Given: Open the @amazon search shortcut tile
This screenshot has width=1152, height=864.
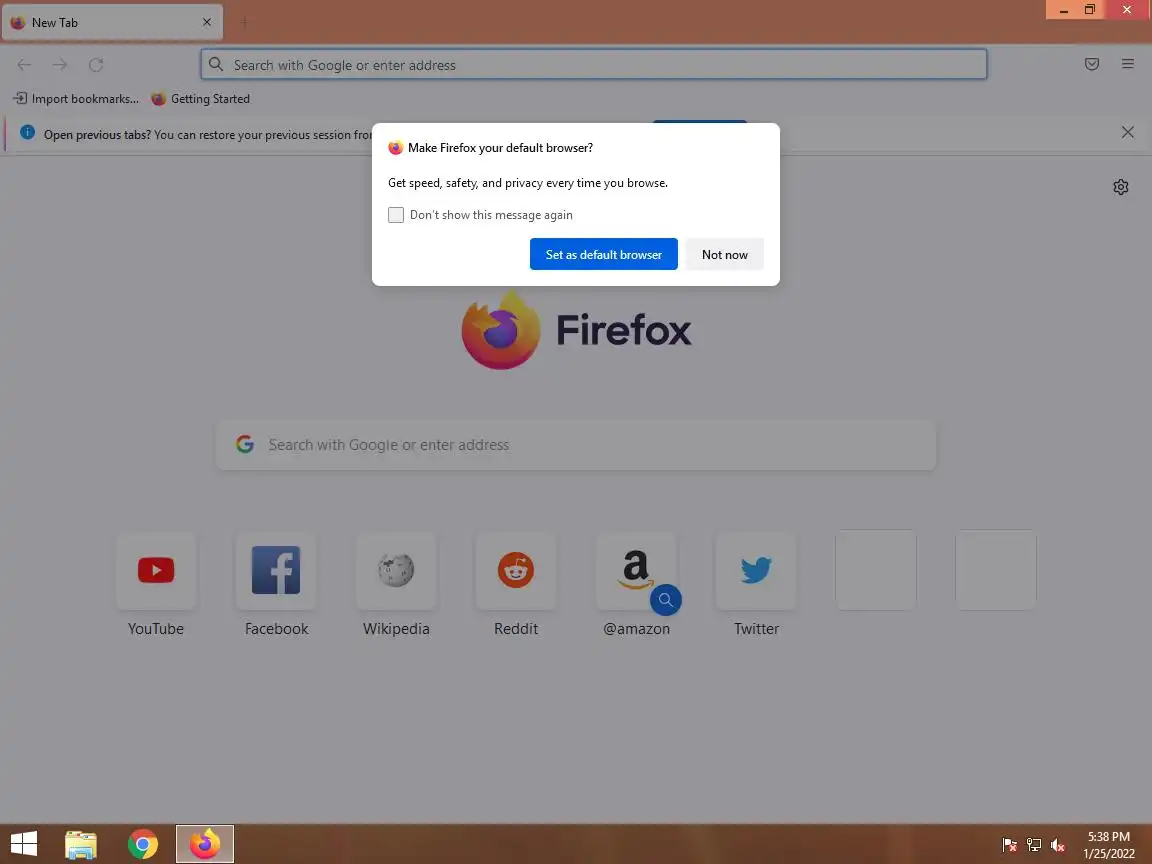Looking at the screenshot, I should coord(636,570).
